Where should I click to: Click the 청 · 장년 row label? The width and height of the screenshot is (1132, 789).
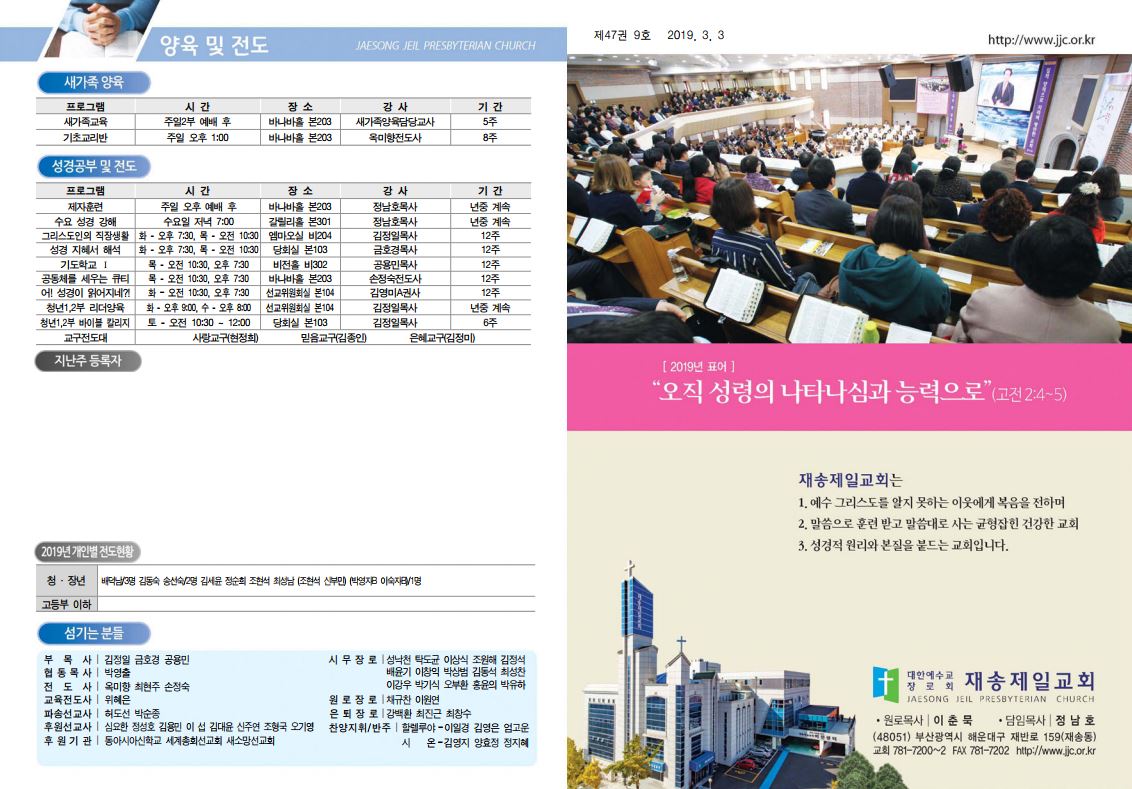pos(66,581)
